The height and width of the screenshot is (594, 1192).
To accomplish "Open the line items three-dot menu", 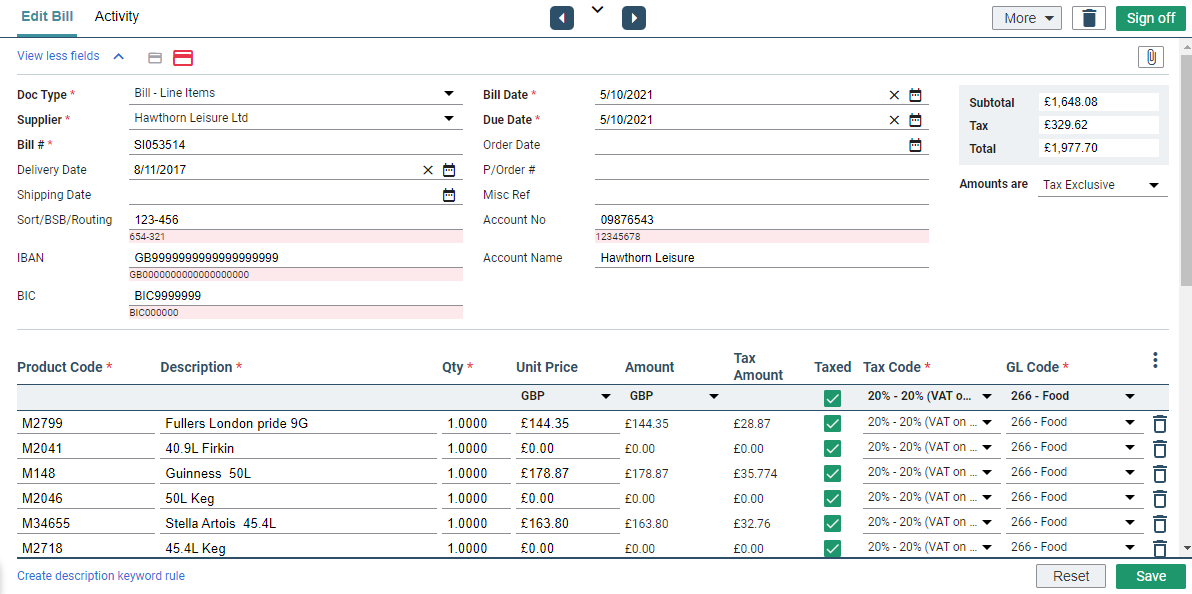I will tap(1155, 361).
